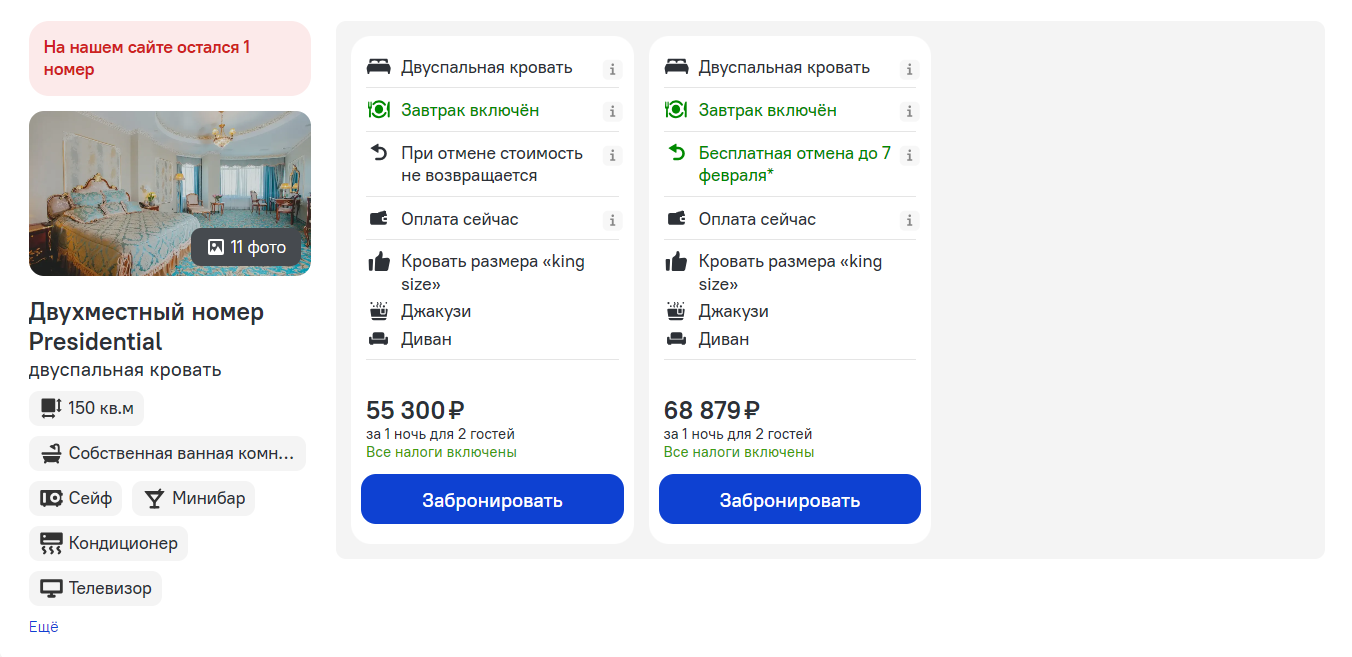
Task: Click the refund arrow icon next to cancellation policy
Action: 379,154
